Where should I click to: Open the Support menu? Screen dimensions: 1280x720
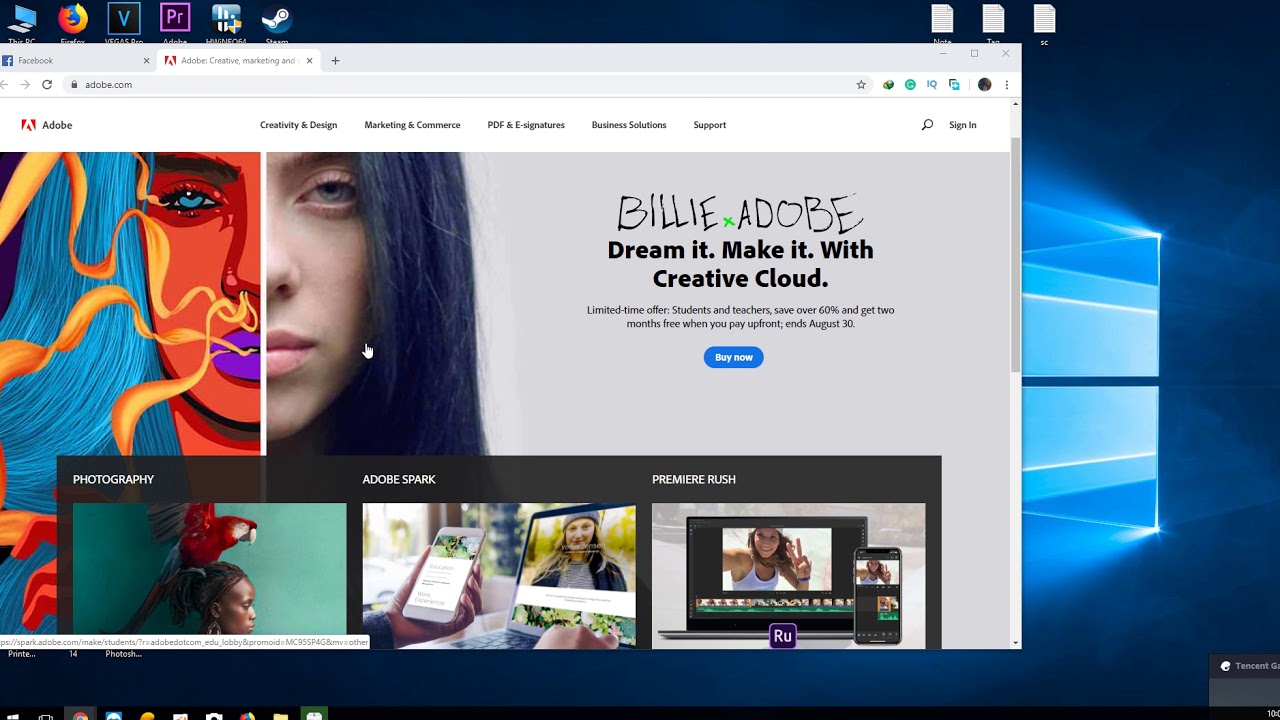click(x=710, y=125)
